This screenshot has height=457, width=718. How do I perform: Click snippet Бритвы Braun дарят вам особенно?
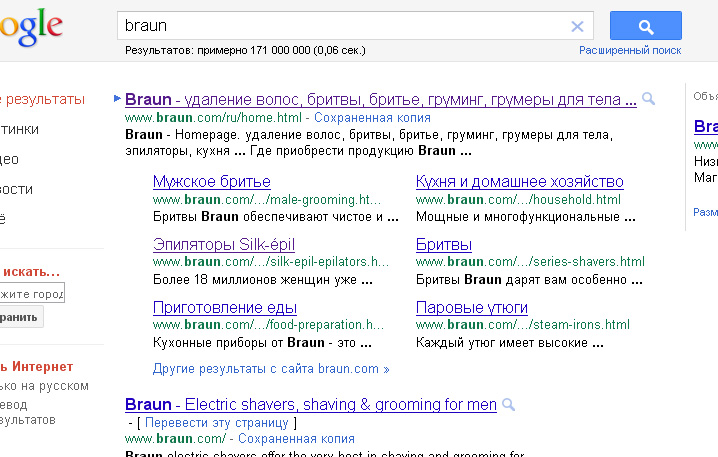coord(529,279)
